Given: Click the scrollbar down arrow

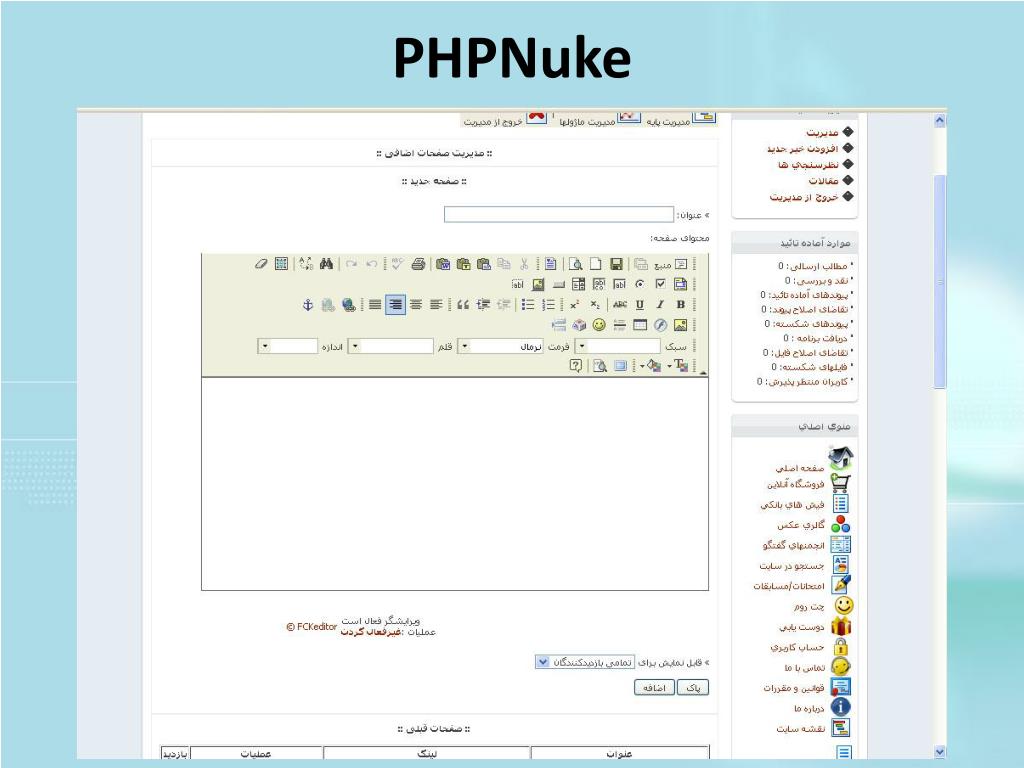Looking at the screenshot, I should tap(940, 752).
